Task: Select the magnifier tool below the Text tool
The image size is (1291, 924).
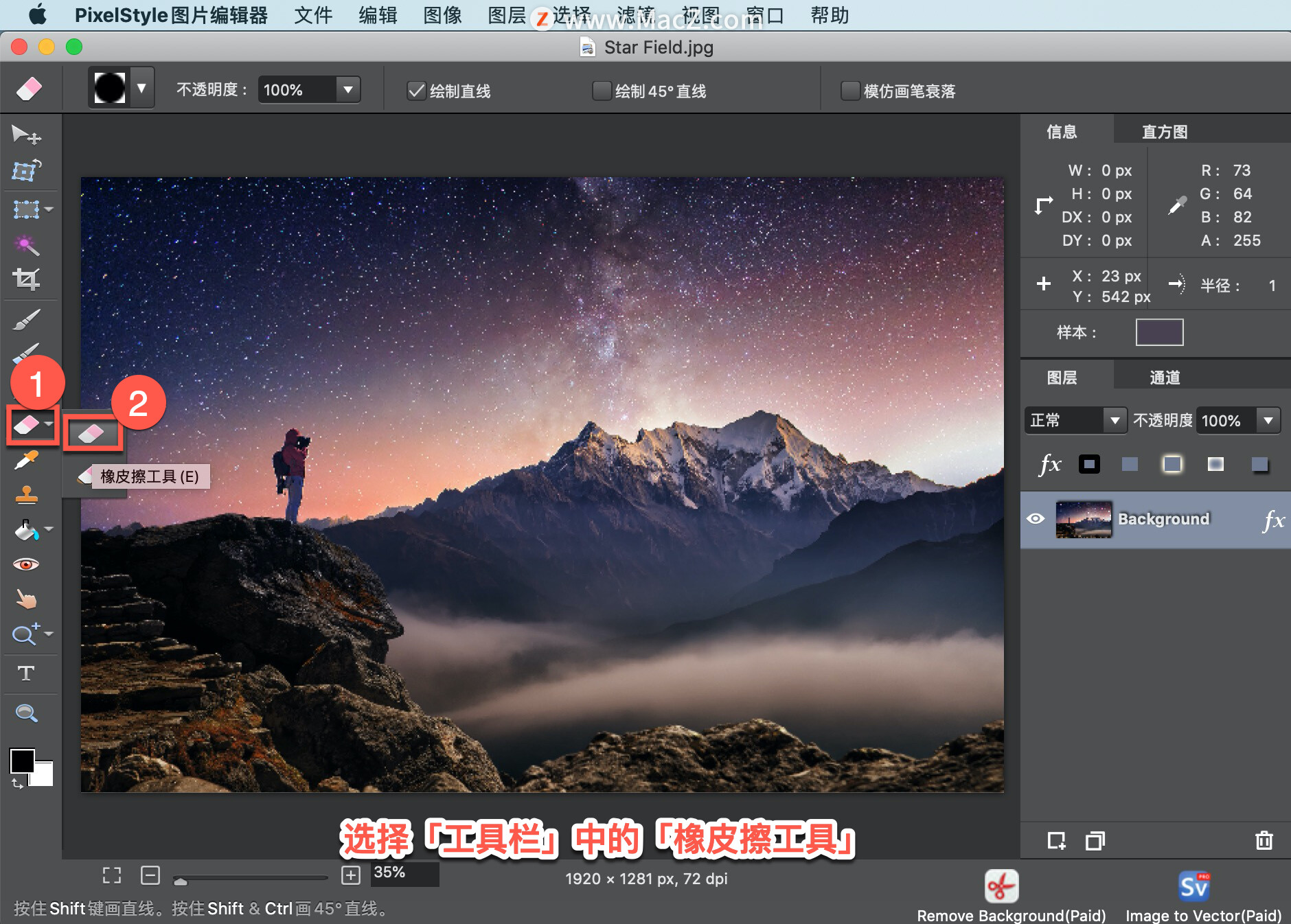Action: pos(26,713)
